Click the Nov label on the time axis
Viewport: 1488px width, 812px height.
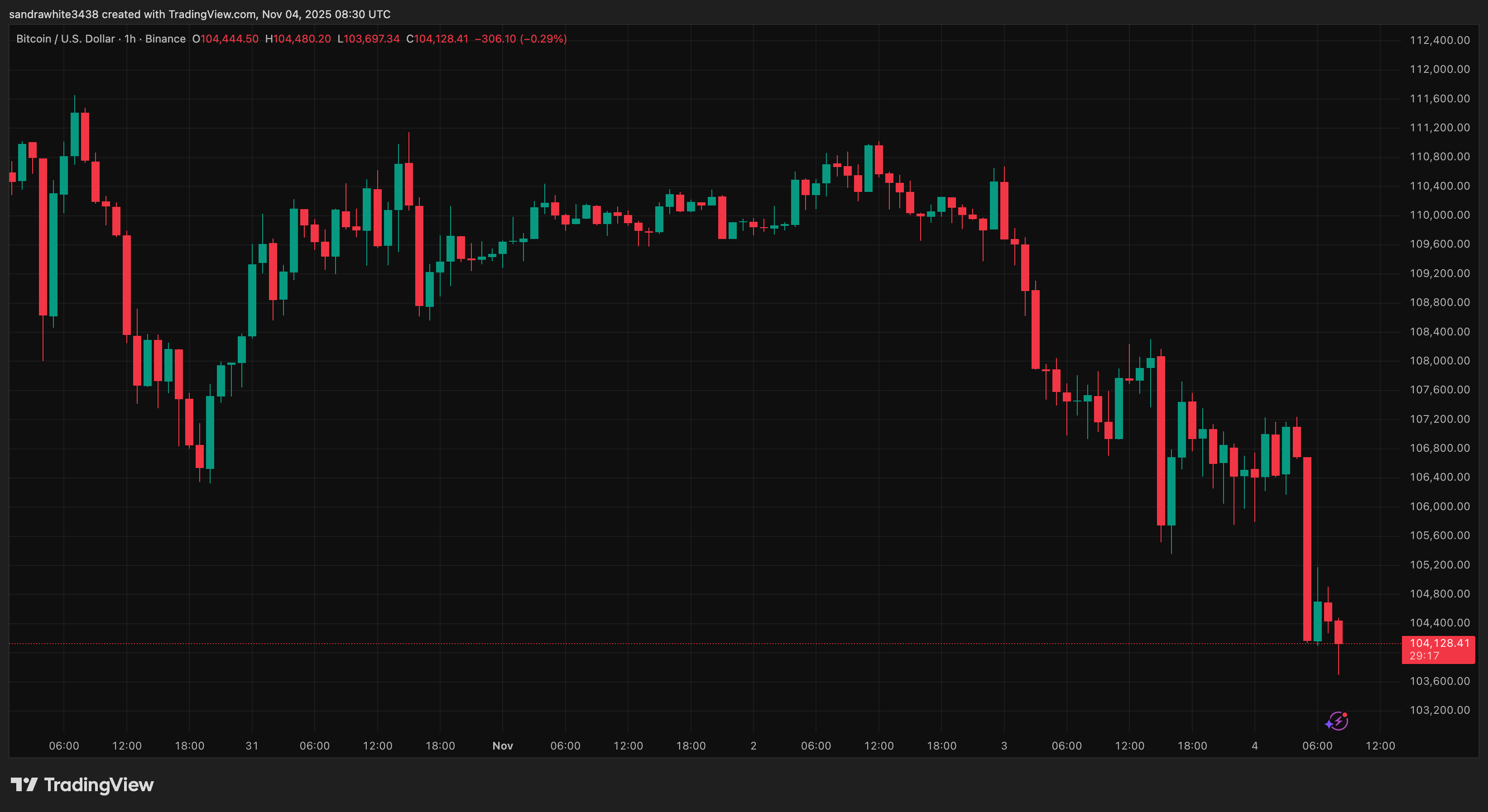click(503, 745)
